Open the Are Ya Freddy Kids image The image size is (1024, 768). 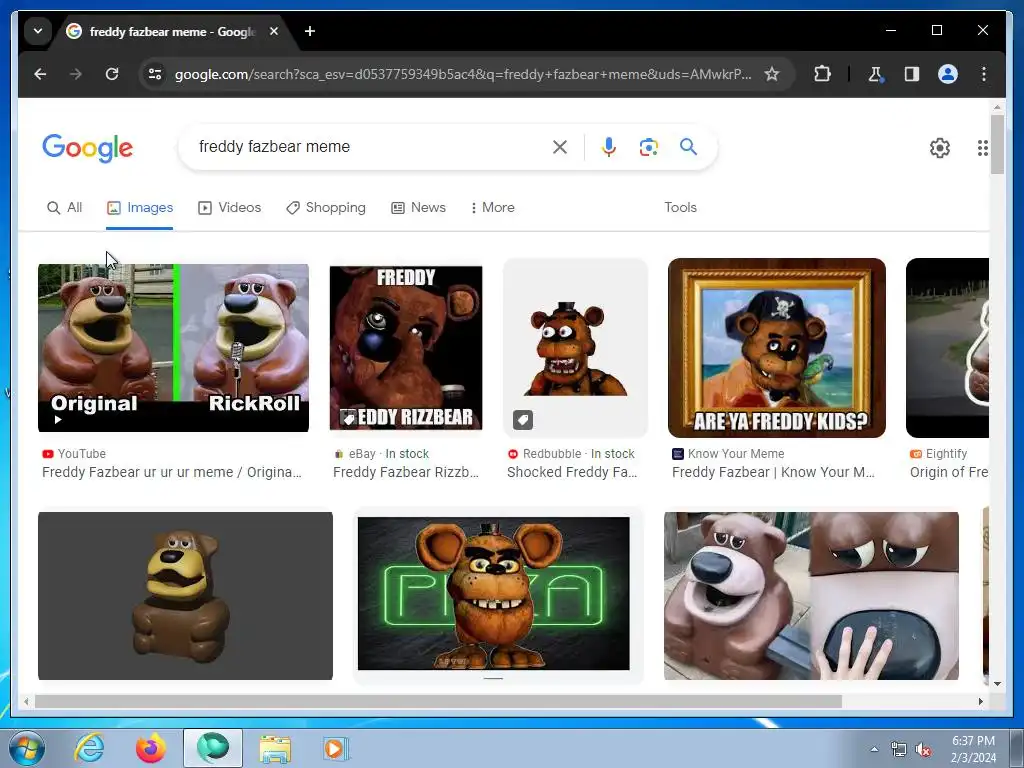(776, 347)
